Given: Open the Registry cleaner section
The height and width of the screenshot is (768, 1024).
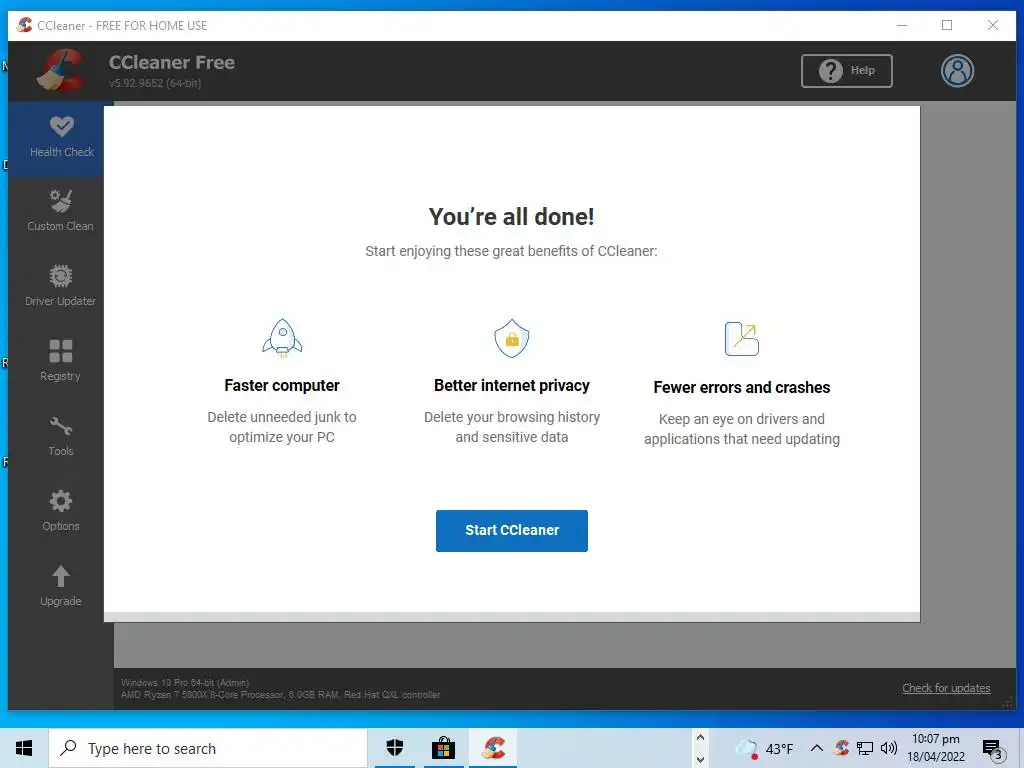Looking at the screenshot, I should click(x=60, y=360).
